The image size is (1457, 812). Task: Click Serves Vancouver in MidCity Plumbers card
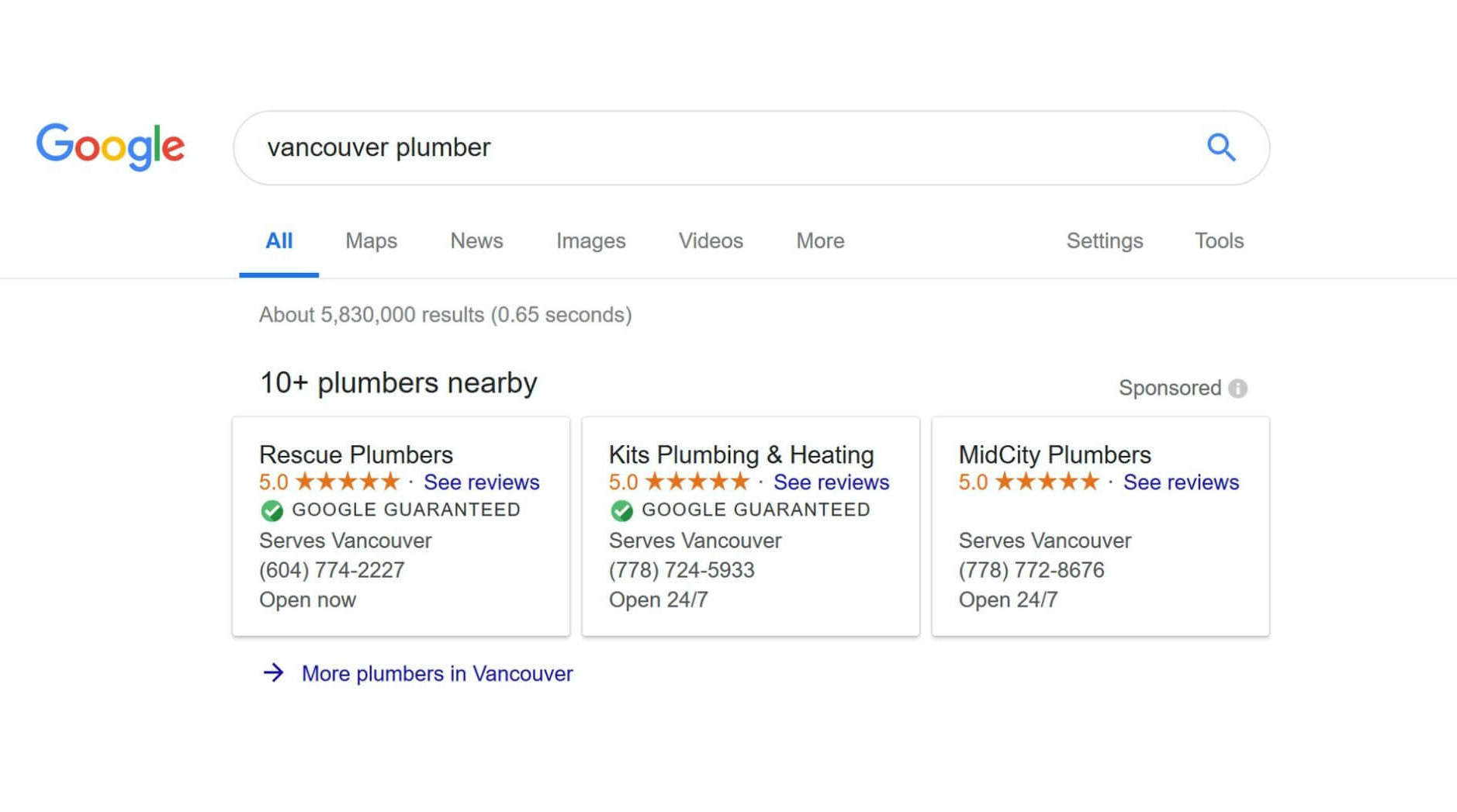click(x=1045, y=541)
